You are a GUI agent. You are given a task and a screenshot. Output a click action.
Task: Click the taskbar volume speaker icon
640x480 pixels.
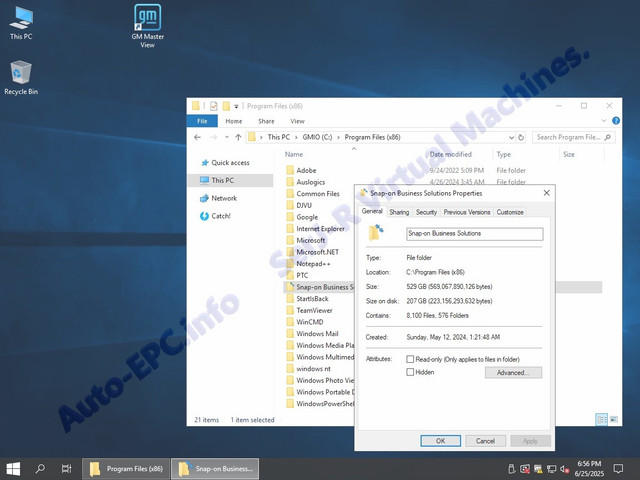(x=565, y=469)
